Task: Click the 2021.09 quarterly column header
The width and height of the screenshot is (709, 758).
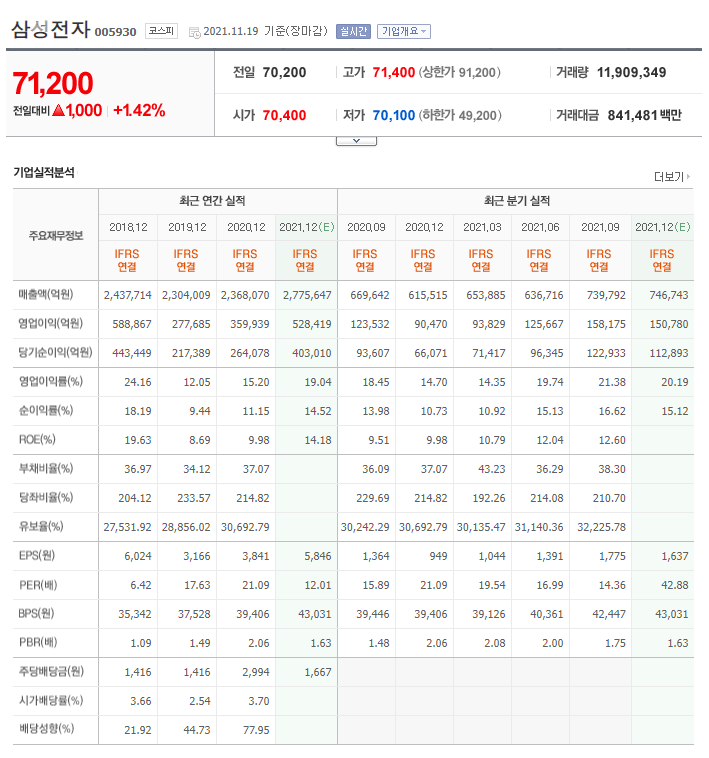Action: (x=600, y=227)
